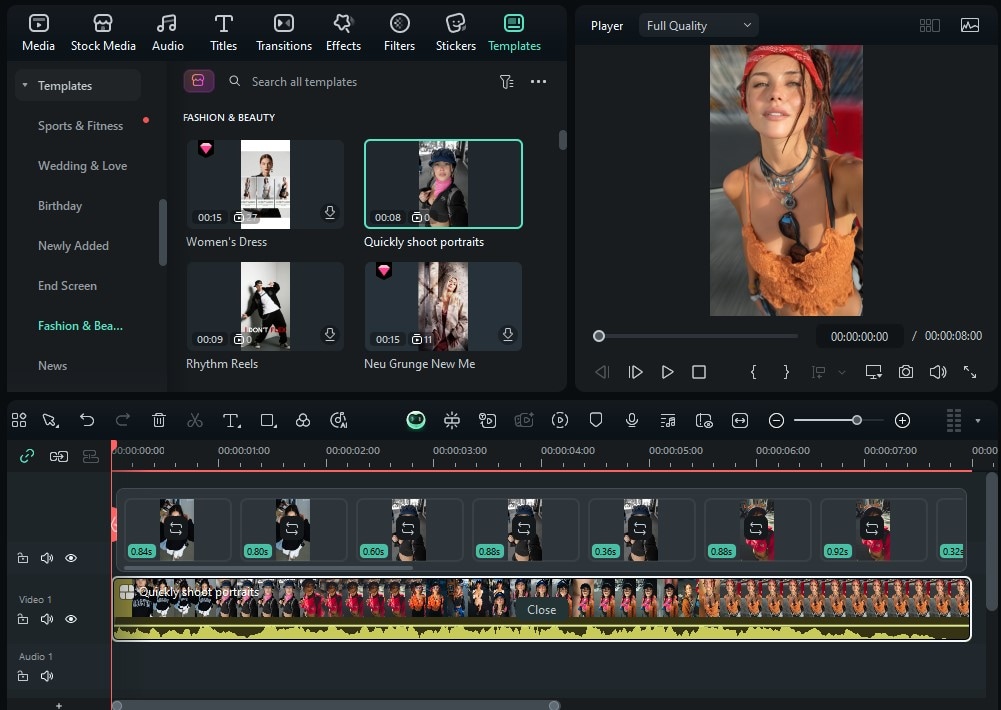This screenshot has height=710, width=1001.
Task: Hide the upper track eye icon
Action: pyautogui.click(x=71, y=558)
